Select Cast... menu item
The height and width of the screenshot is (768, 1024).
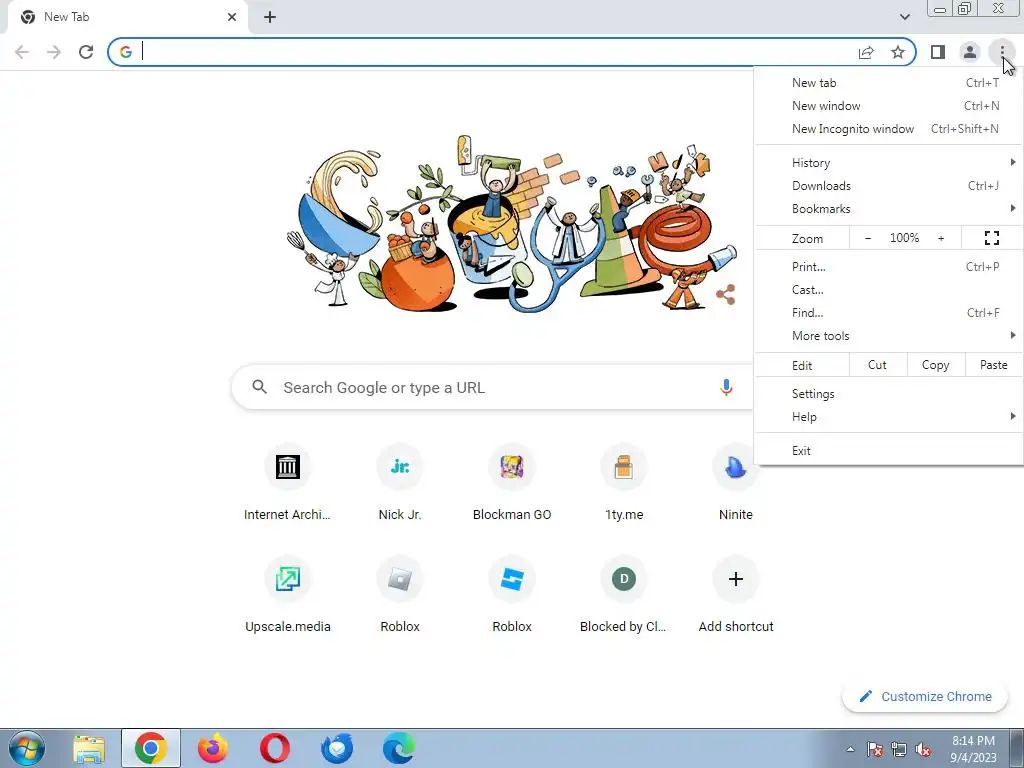[x=889, y=289]
